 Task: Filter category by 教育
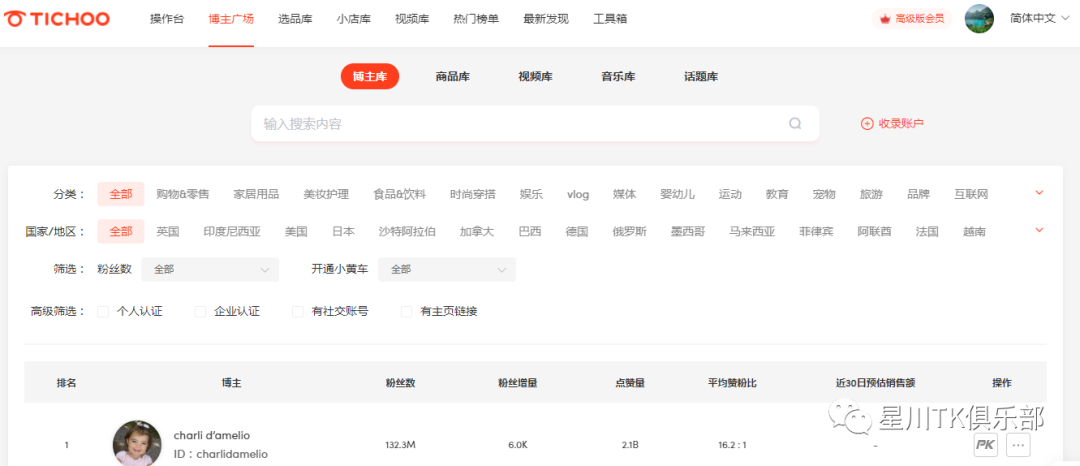click(x=777, y=194)
